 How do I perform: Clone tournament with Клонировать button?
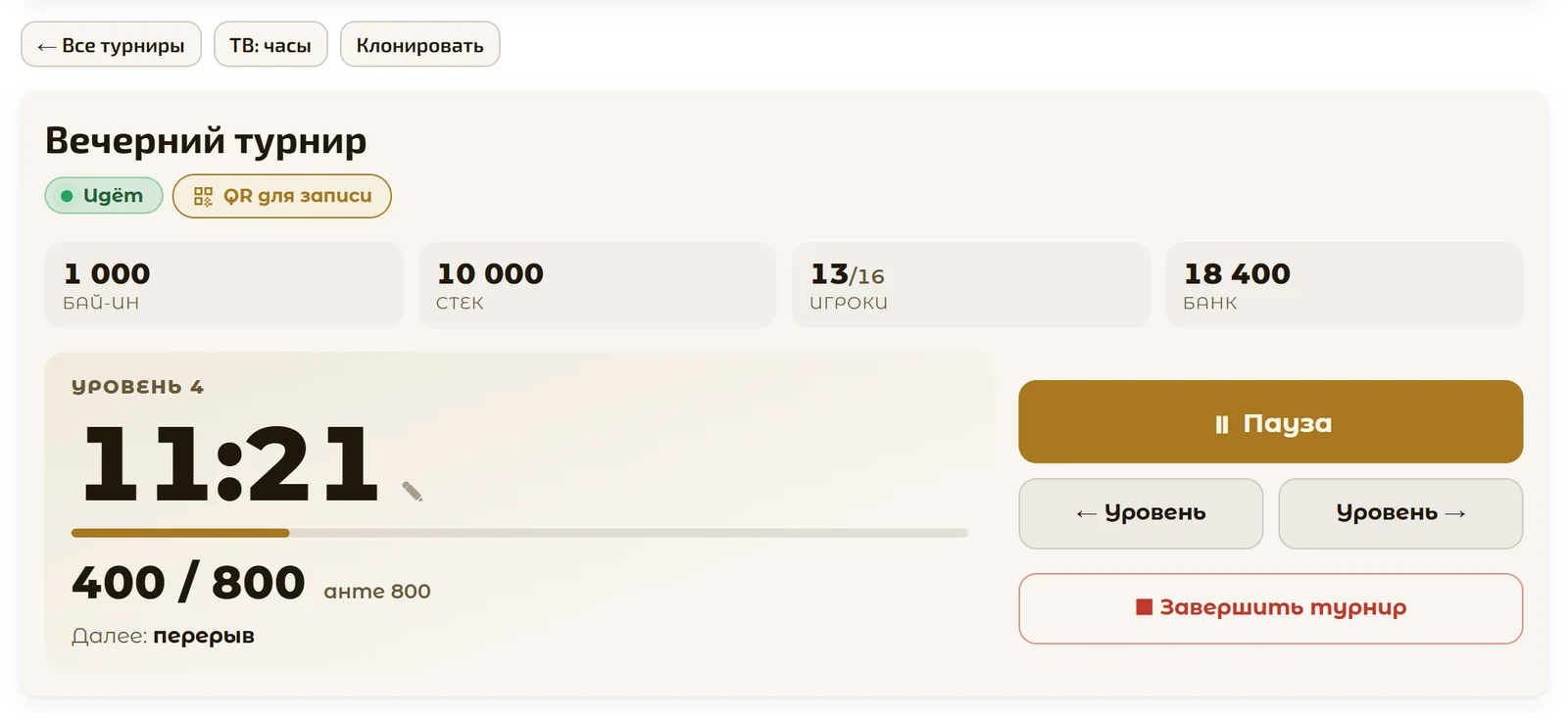(419, 45)
